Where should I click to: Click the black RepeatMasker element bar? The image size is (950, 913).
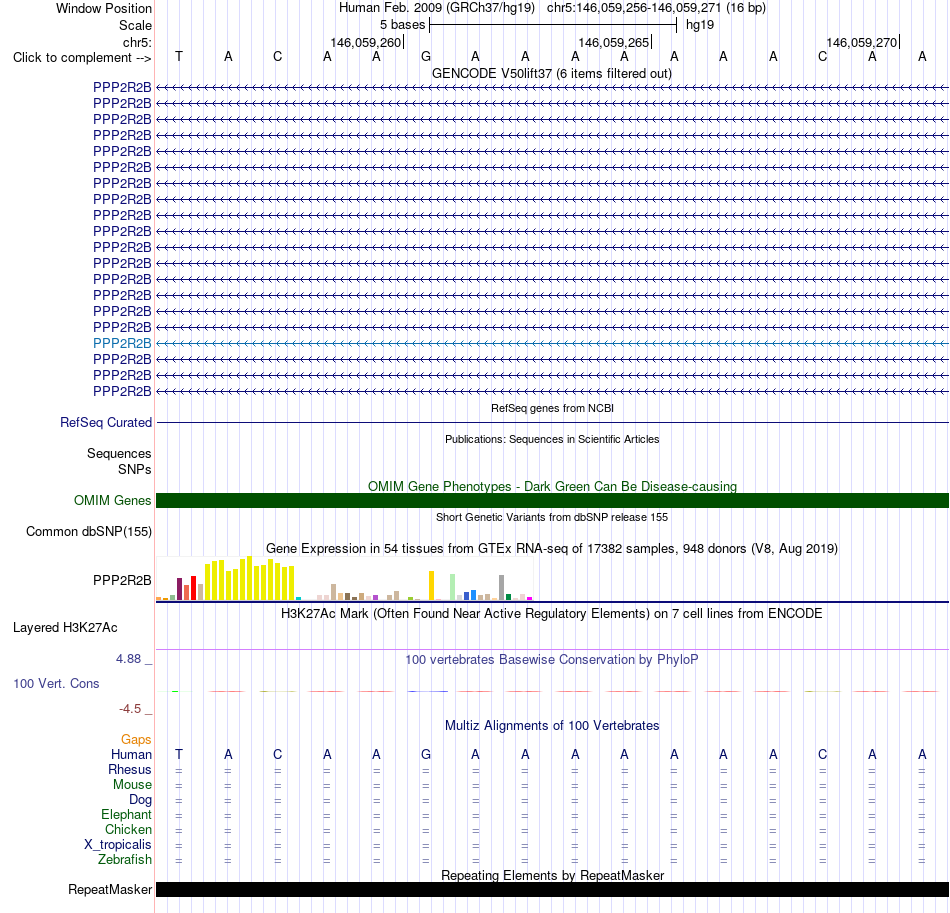coord(553,889)
